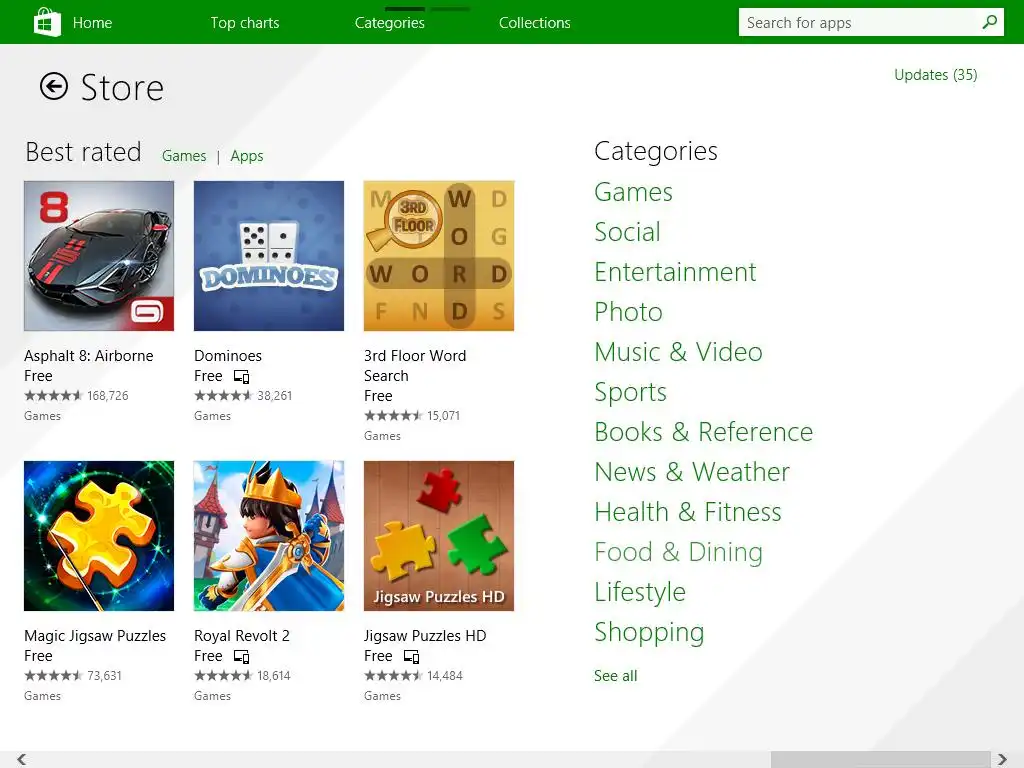Open the Collections tab
The image size is (1024, 768).
pos(535,23)
